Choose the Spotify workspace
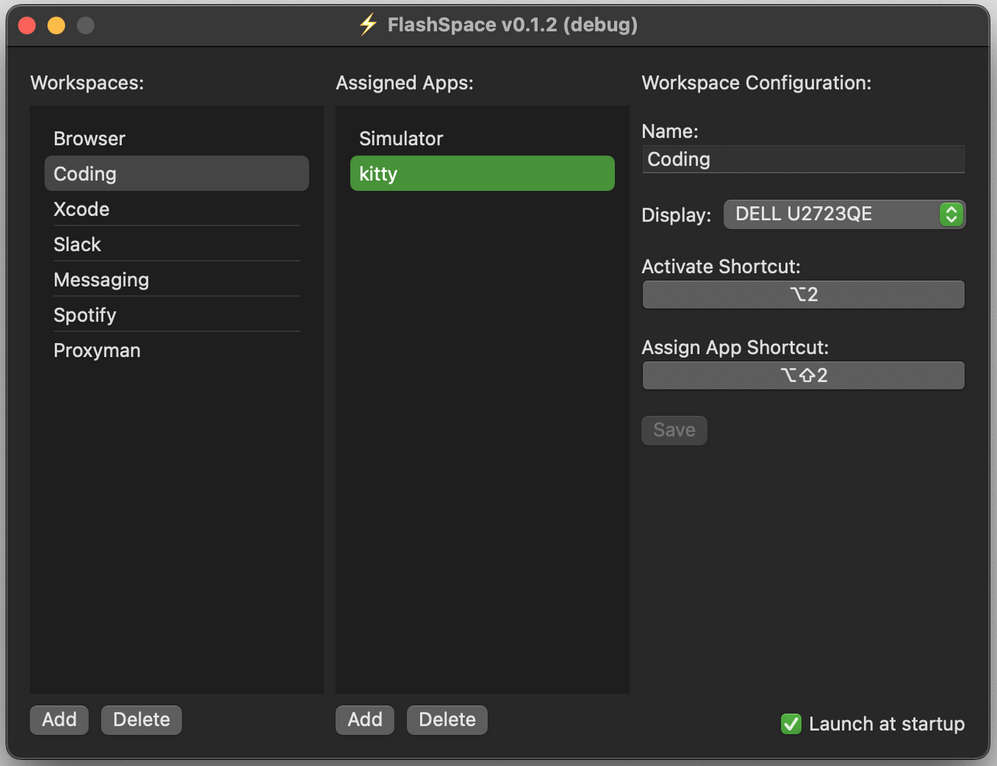 pos(176,315)
